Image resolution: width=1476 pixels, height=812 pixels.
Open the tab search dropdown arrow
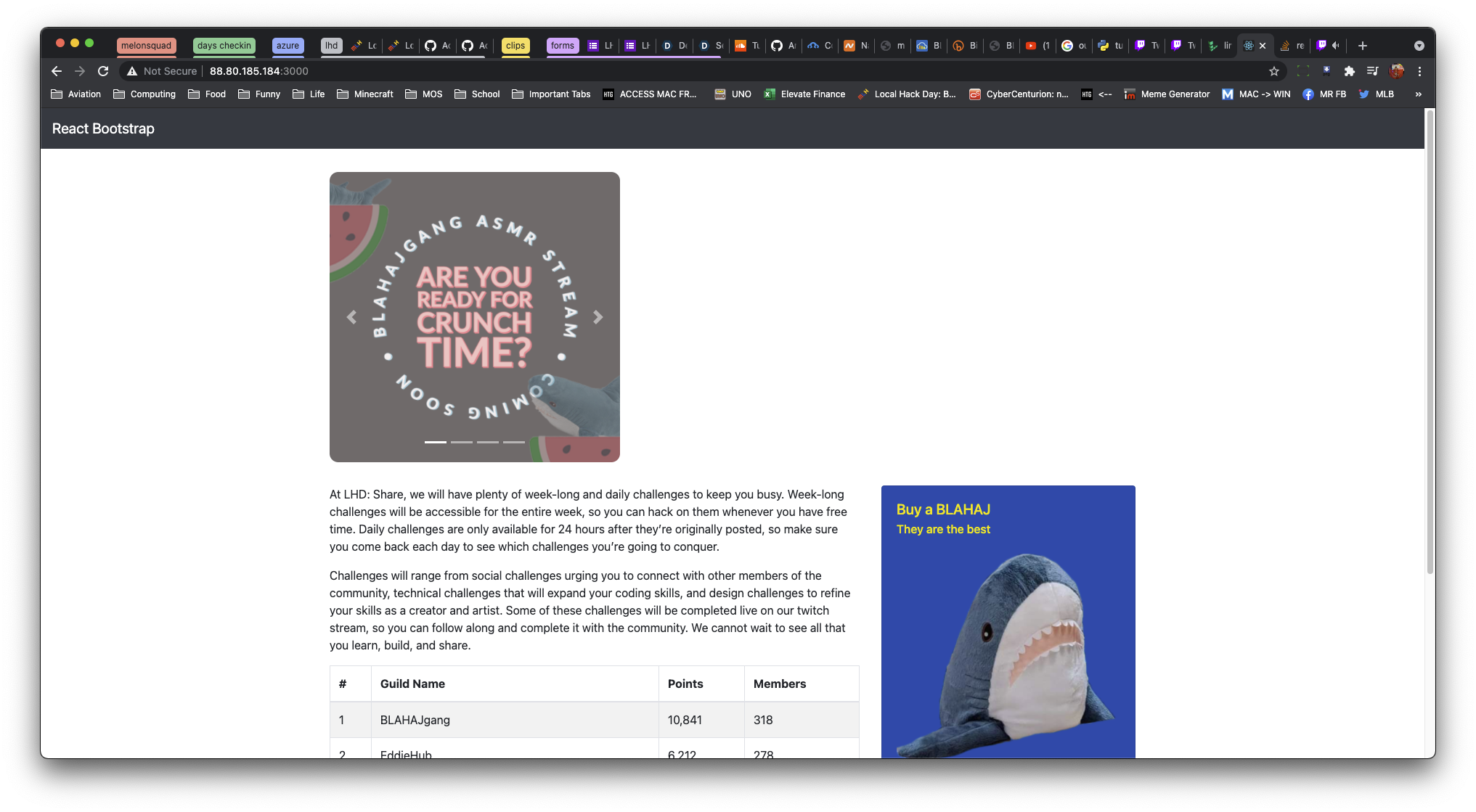click(x=1419, y=46)
